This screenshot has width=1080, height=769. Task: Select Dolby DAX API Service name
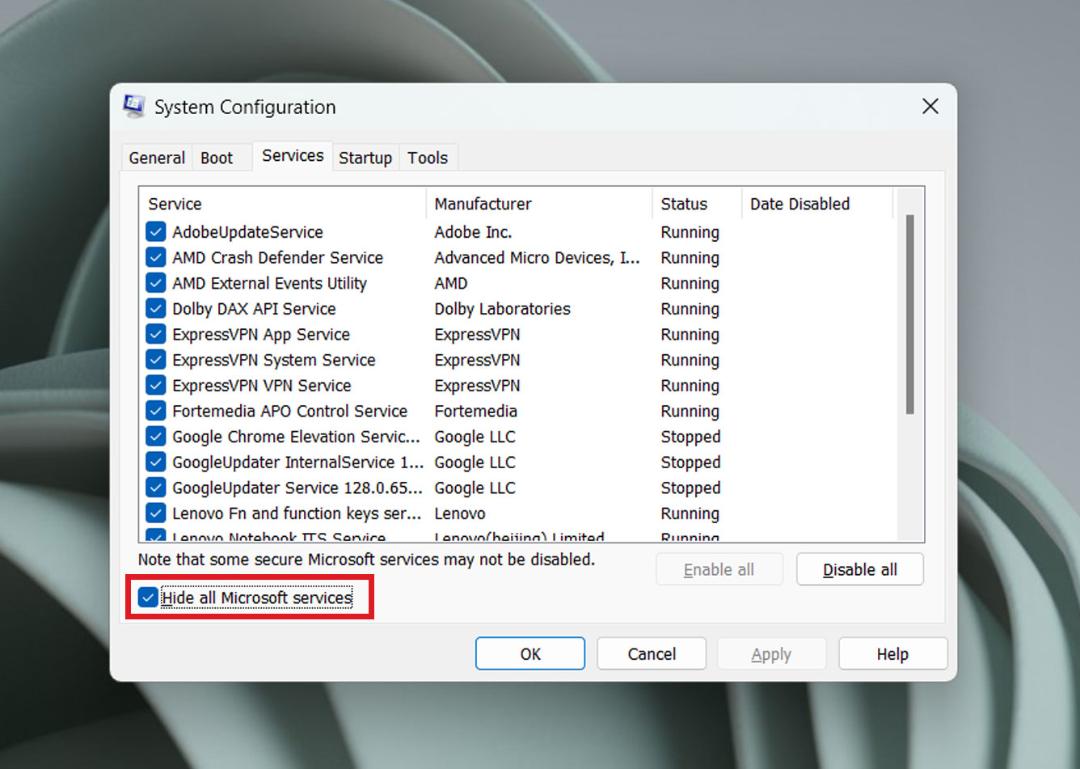click(254, 309)
